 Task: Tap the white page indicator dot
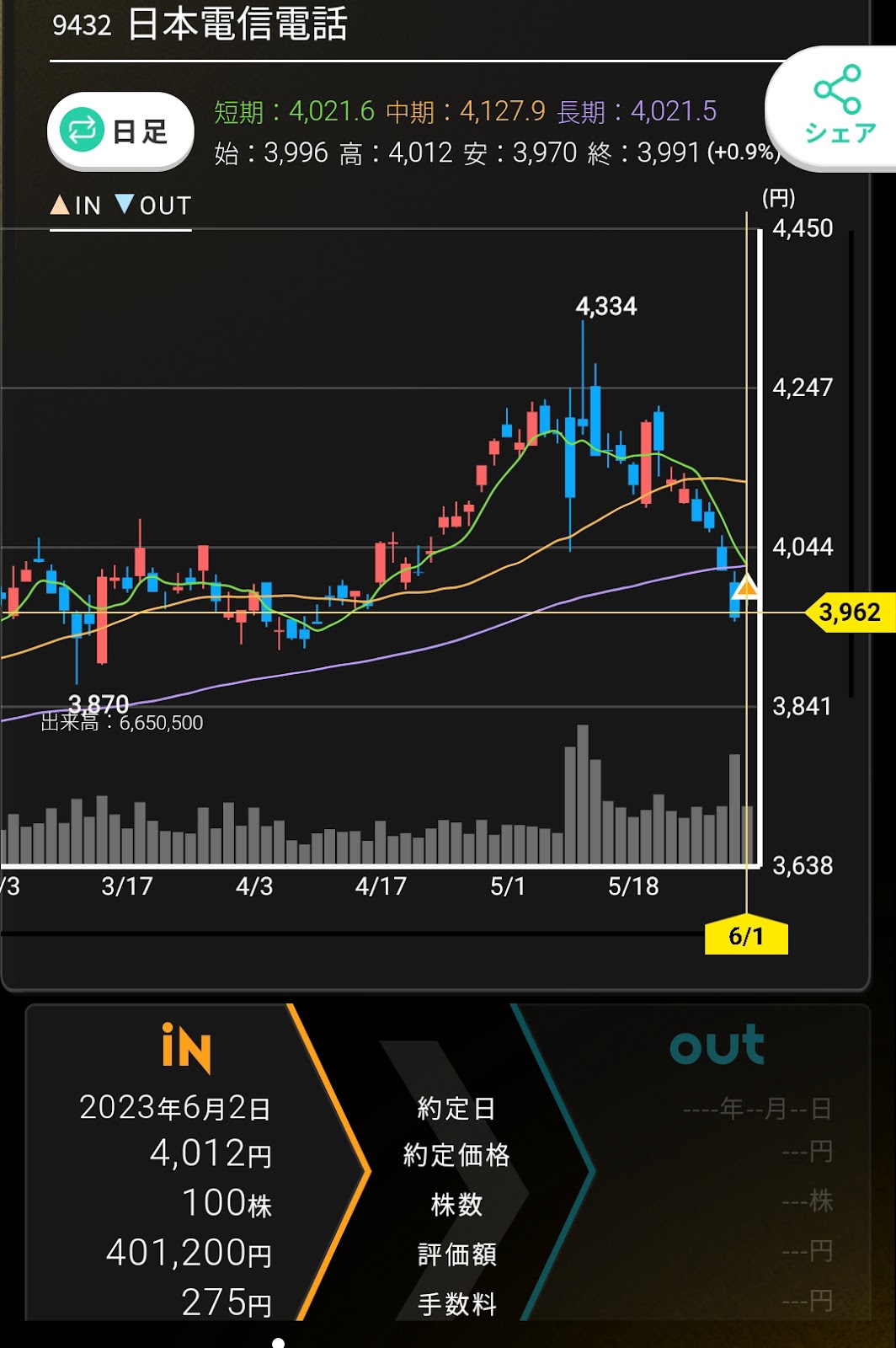click(x=279, y=1342)
